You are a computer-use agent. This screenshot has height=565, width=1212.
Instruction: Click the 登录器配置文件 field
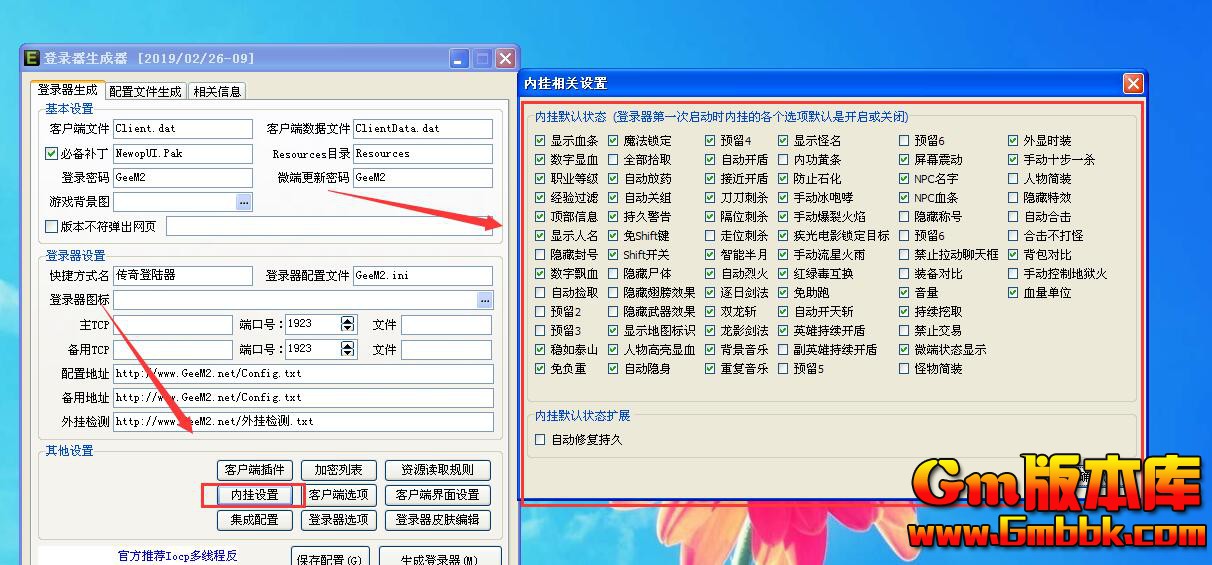[423, 275]
